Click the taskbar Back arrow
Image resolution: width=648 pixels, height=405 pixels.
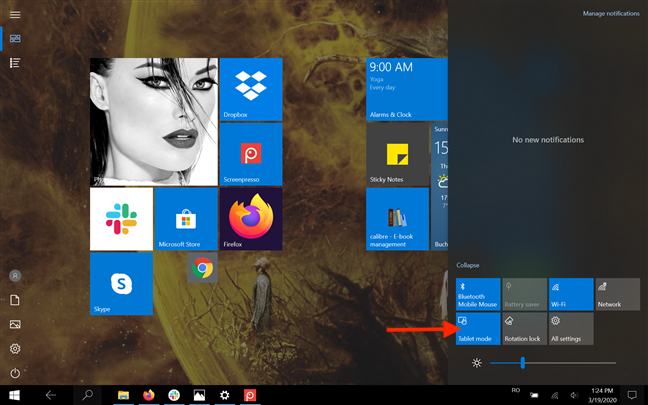(50, 395)
